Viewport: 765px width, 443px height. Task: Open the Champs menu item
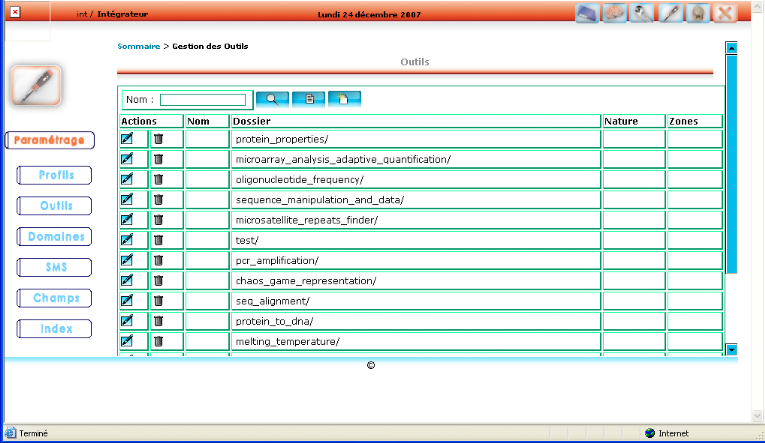(x=54, y=298)
